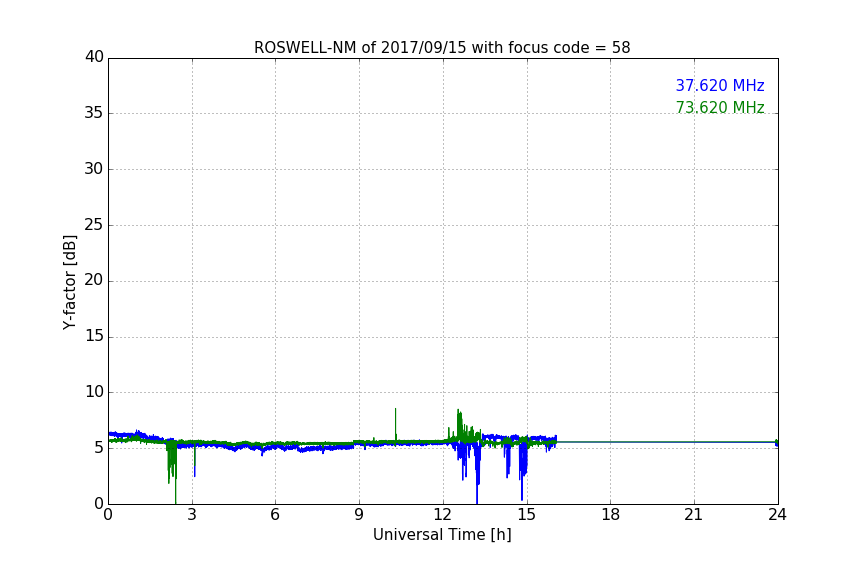Click the y-axis tick label '5'
The height and width of the screenshot is (576, 864).
[99, 448]
